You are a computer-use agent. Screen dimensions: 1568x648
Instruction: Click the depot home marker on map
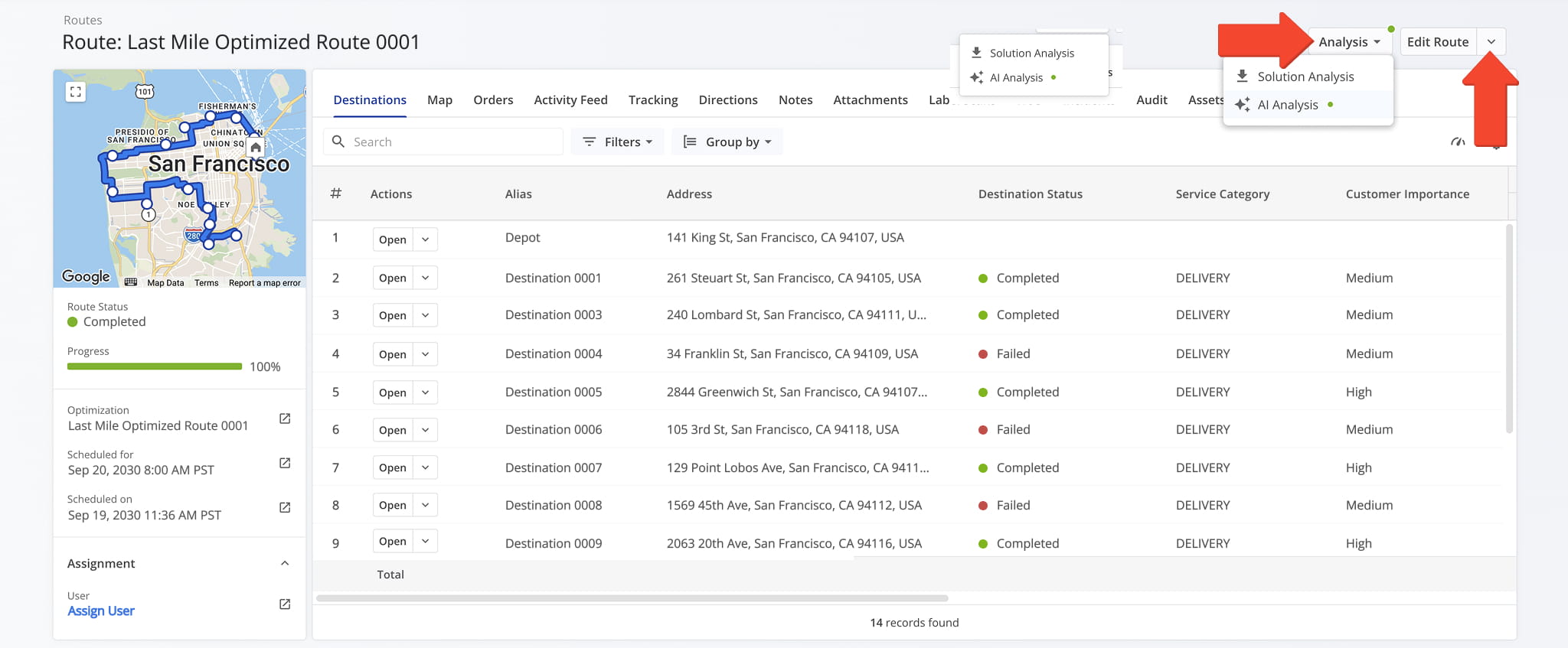(x=256, y=147)
